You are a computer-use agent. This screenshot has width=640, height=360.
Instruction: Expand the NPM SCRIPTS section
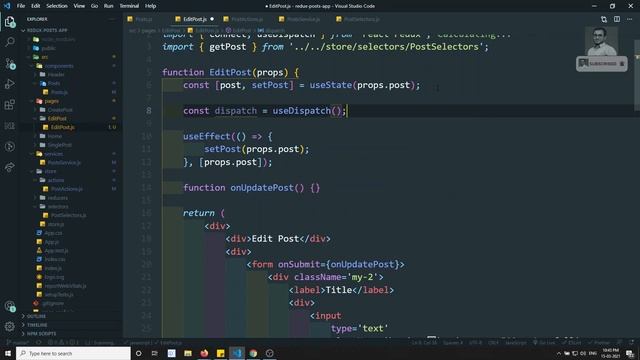[42, 334]
